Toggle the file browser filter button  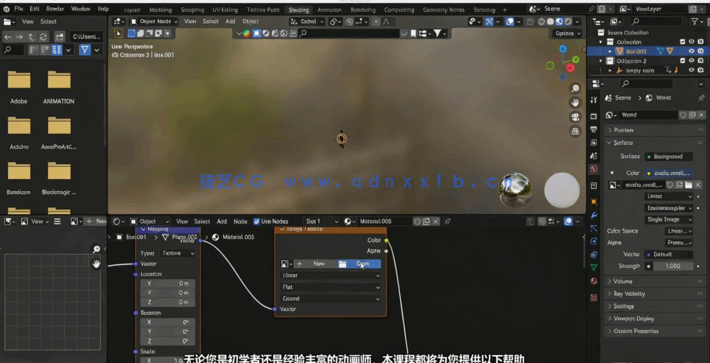85,50
